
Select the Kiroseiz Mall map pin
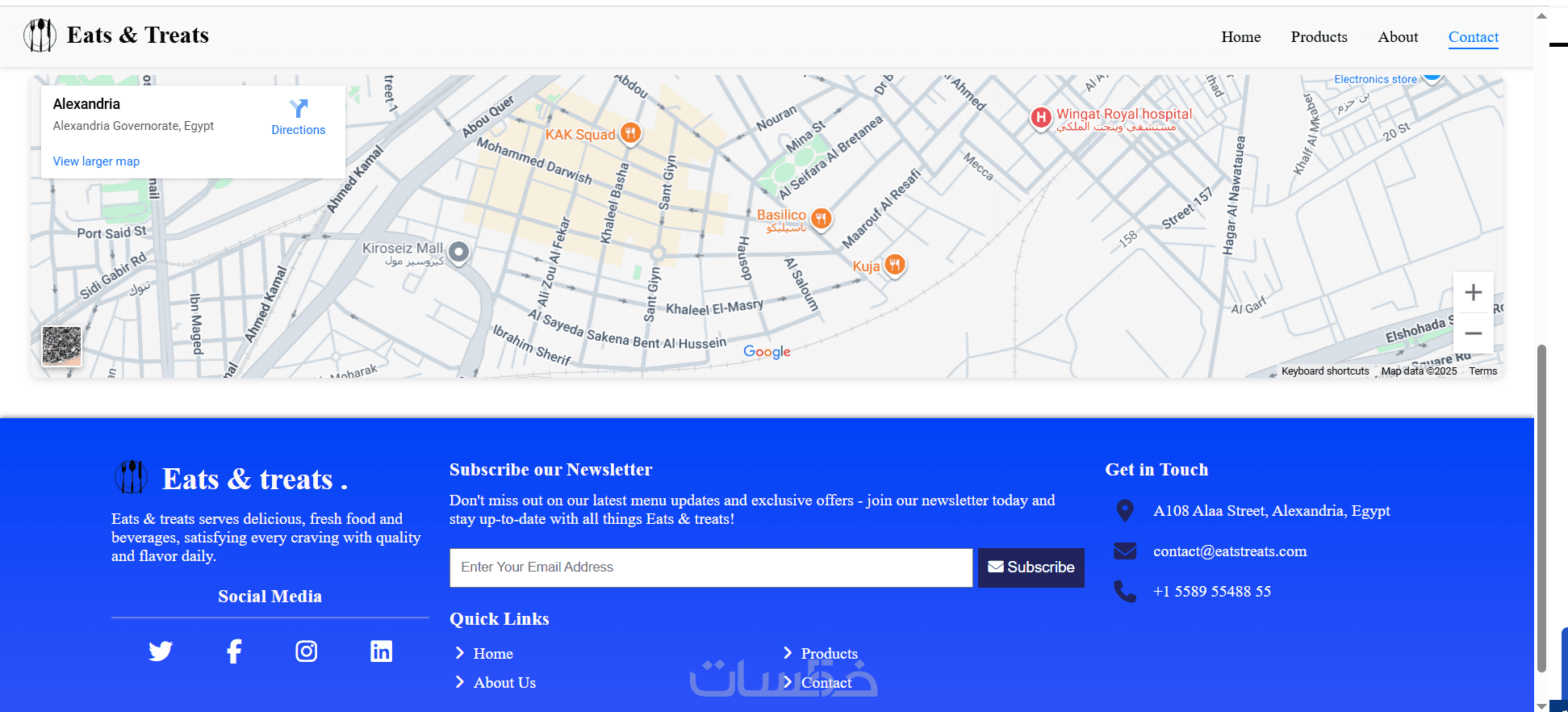458,252
